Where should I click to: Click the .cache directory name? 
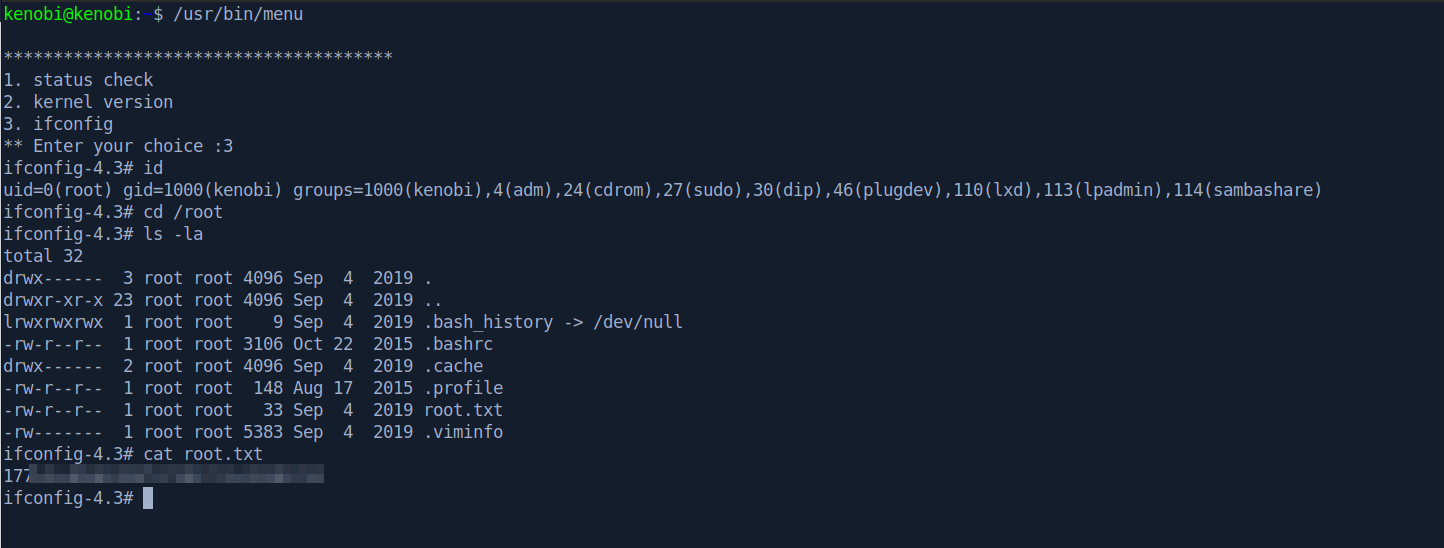point(452,366)
